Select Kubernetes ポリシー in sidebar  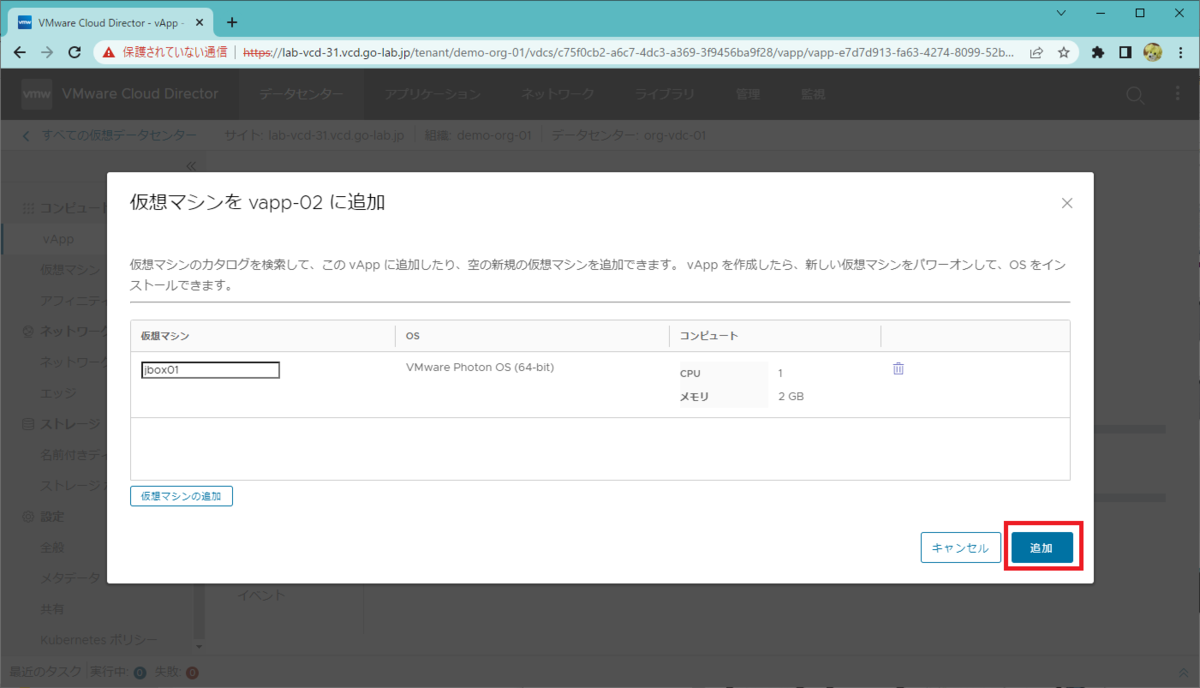click(x=98, y=640)
